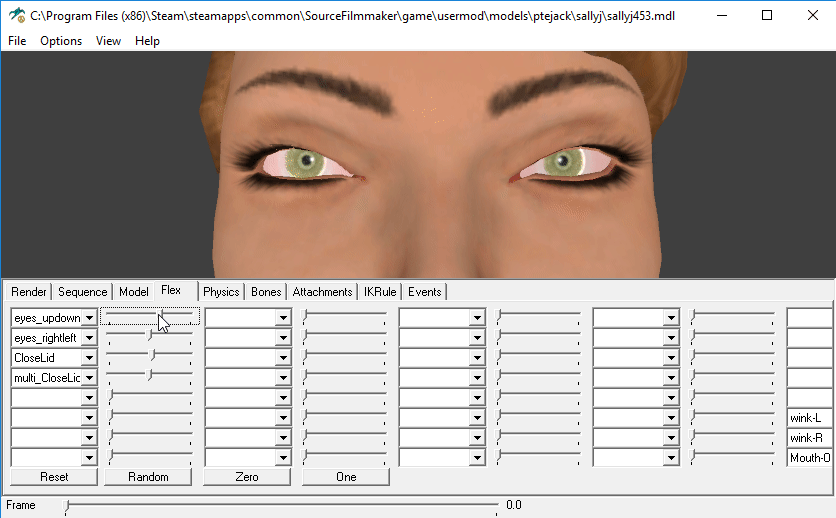The width and height of the screenshot is (836, 518).
Task: Open the Options menu
Action: (x=61, y=41)
